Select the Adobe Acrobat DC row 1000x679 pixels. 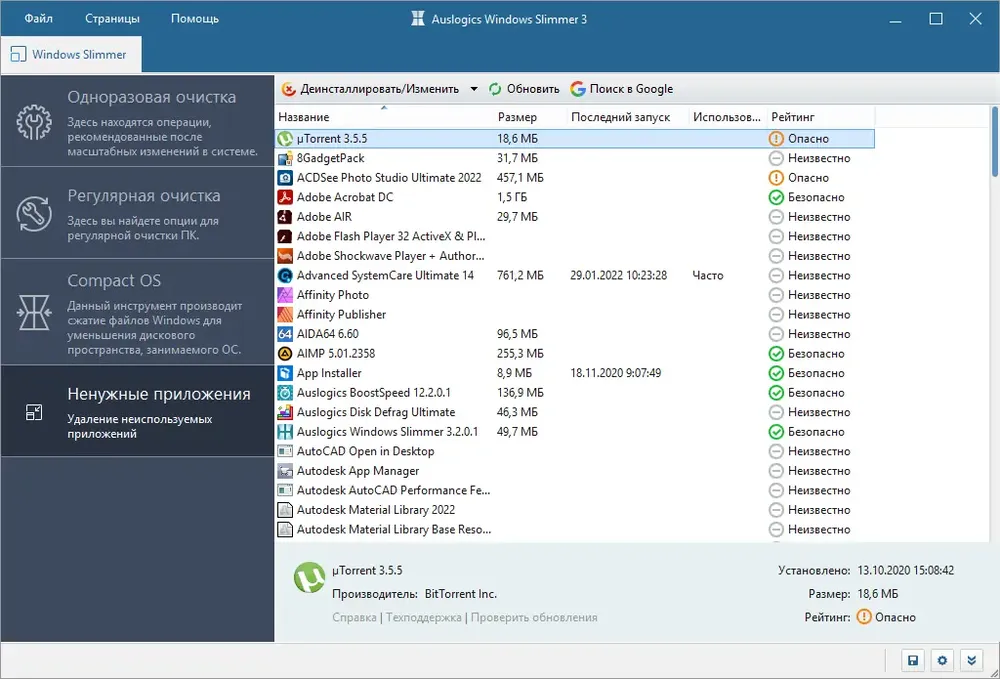[575, 197]
